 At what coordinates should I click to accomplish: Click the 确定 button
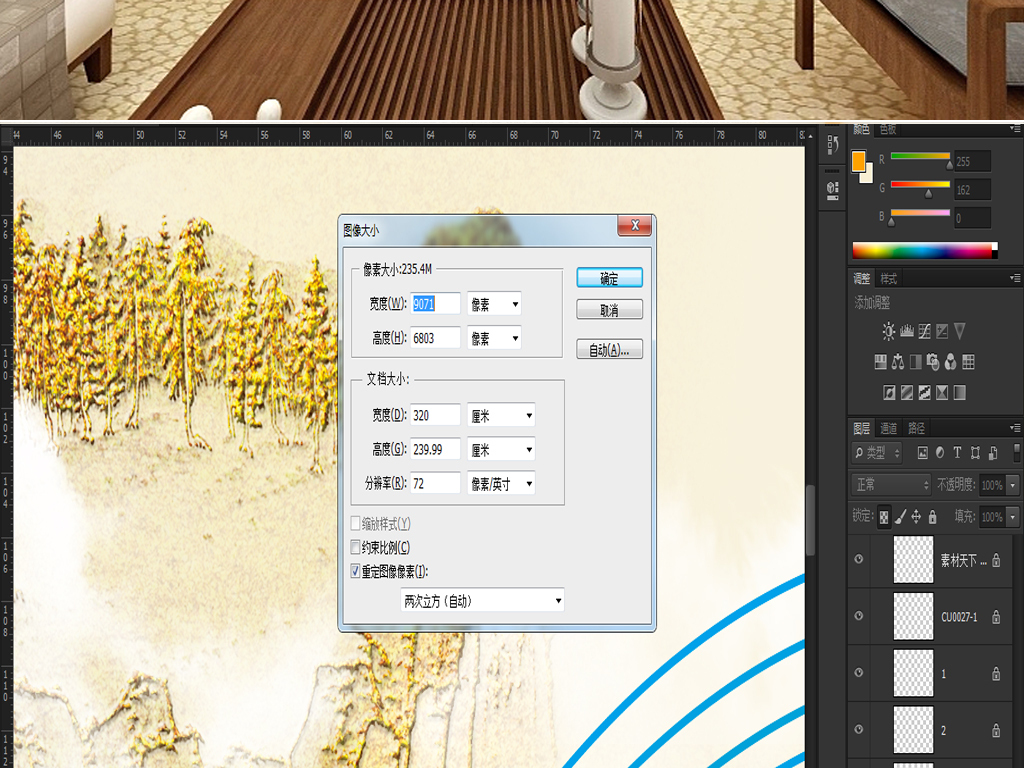click(x=609, y=278)
